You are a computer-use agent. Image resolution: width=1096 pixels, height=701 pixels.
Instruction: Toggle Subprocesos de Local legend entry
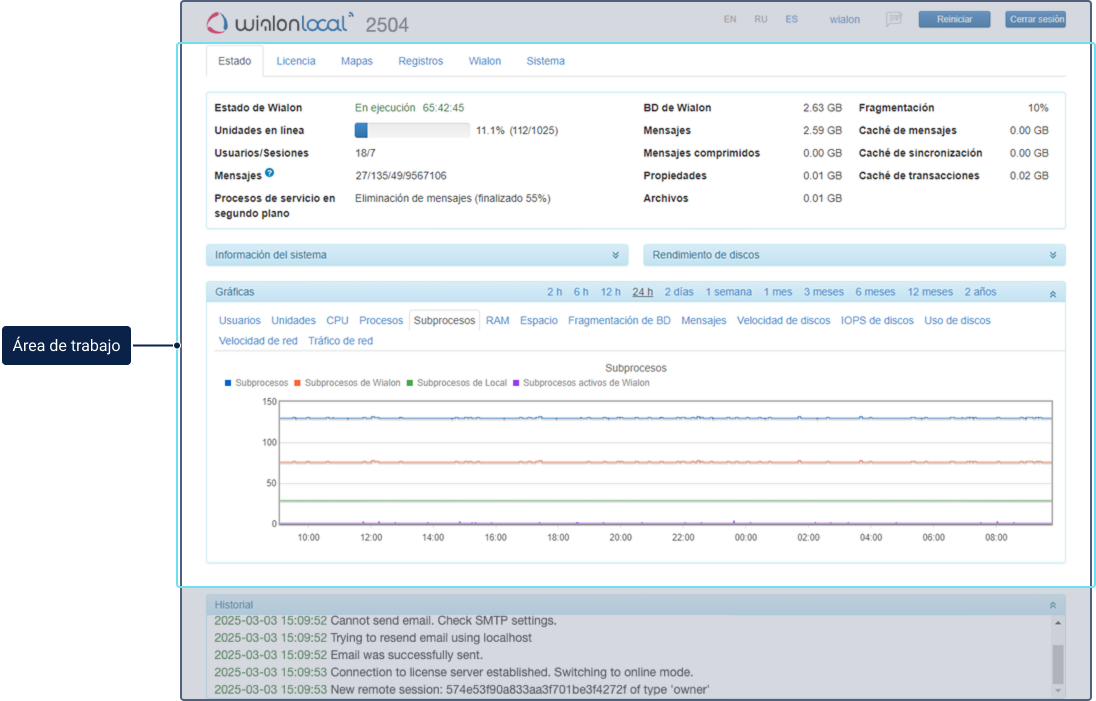pos(461,383)
